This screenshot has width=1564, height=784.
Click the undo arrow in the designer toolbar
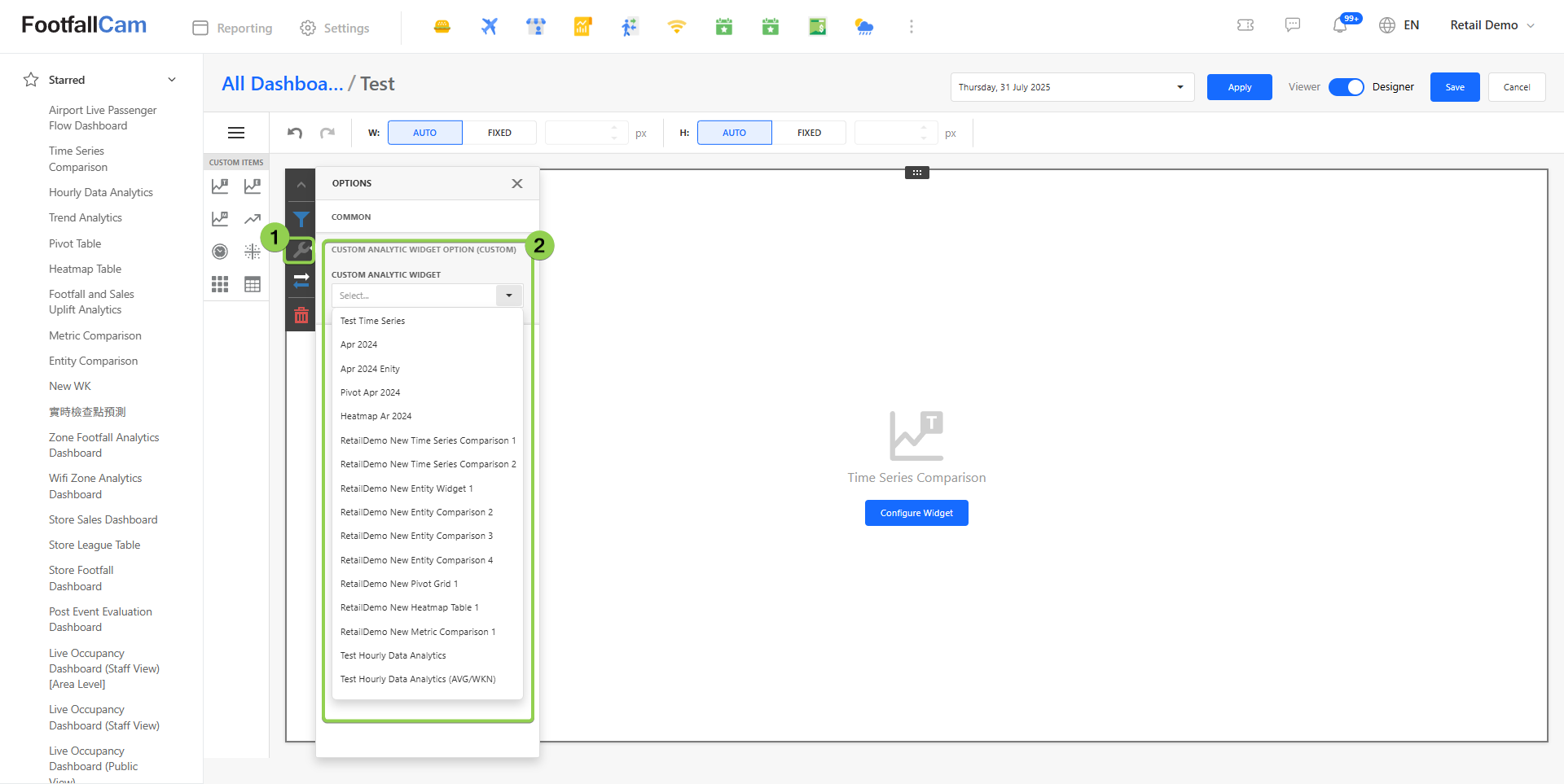295,133
